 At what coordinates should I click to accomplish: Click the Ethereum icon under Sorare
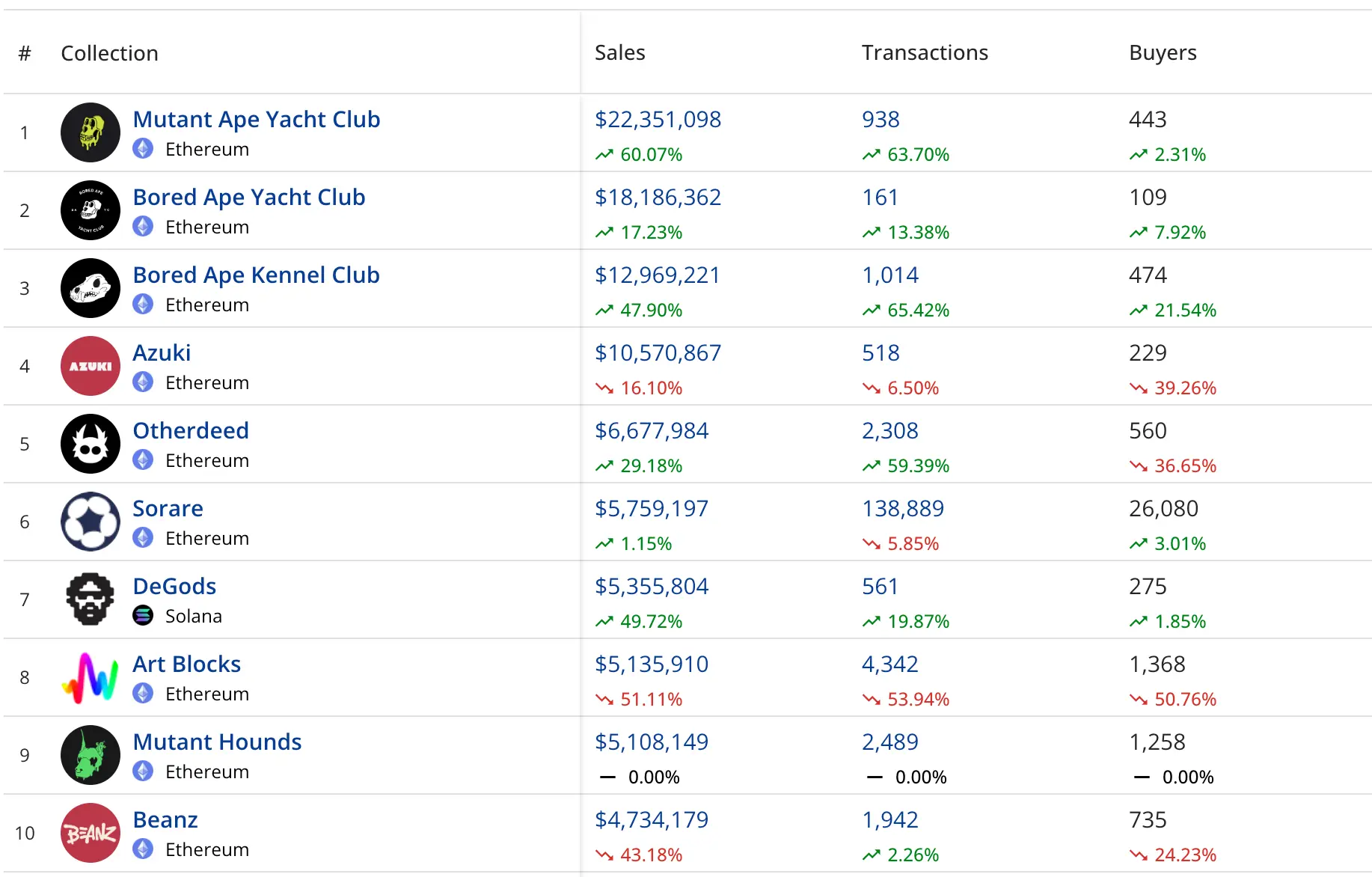pos(143,538)
